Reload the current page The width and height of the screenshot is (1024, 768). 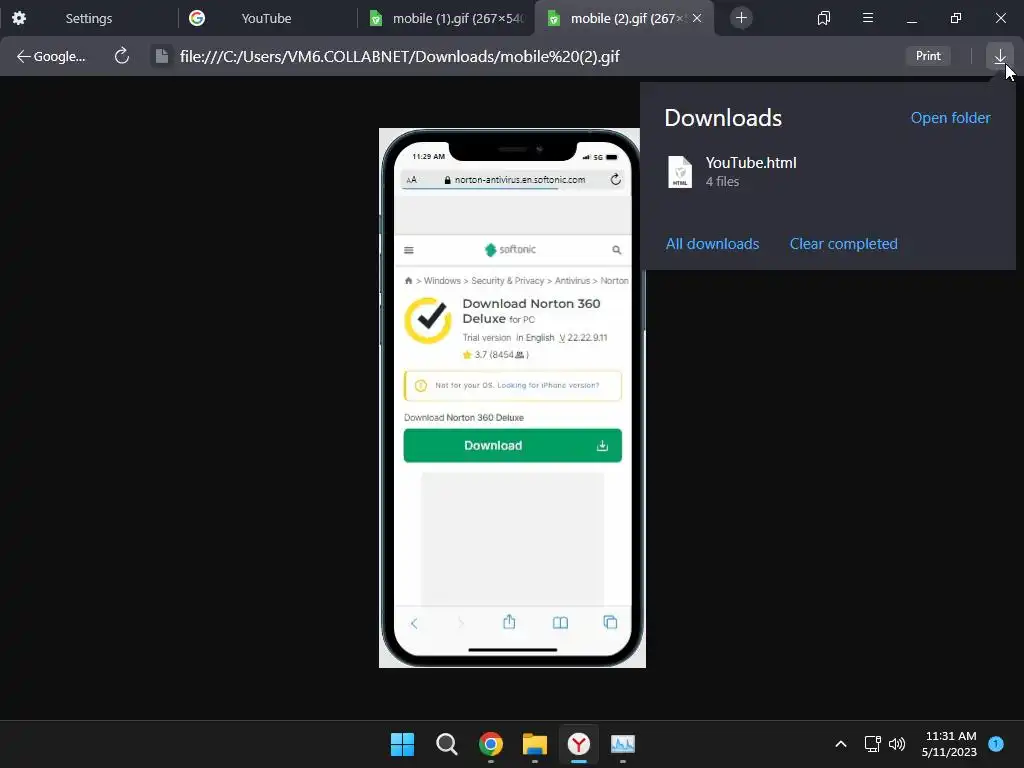click(121, 56)
